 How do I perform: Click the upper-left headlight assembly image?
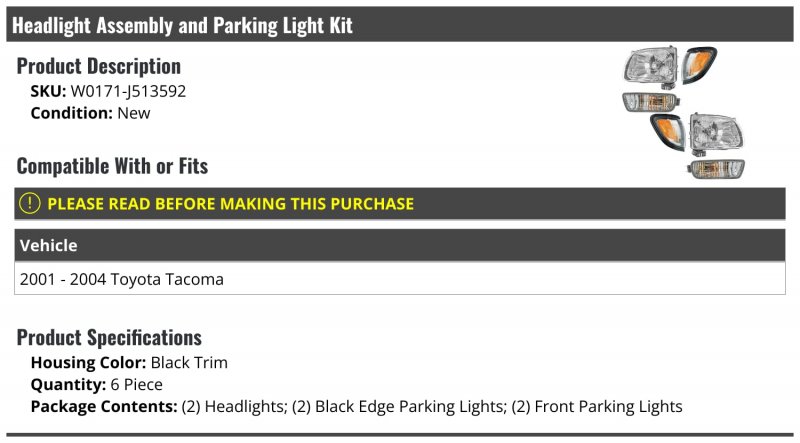(650, 68)
